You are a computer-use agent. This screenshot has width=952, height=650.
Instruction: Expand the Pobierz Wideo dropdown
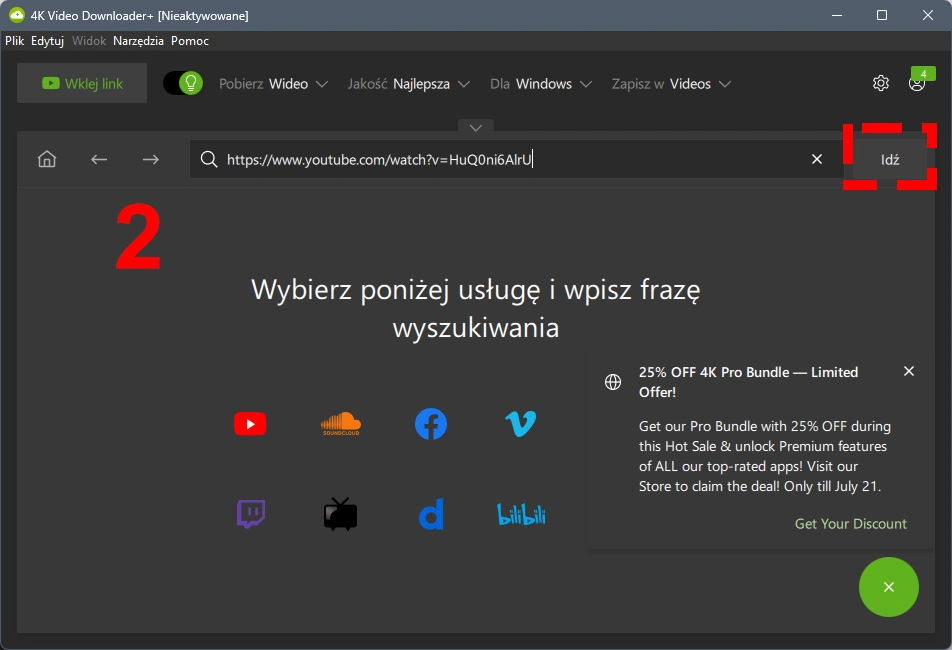point(273,84)
